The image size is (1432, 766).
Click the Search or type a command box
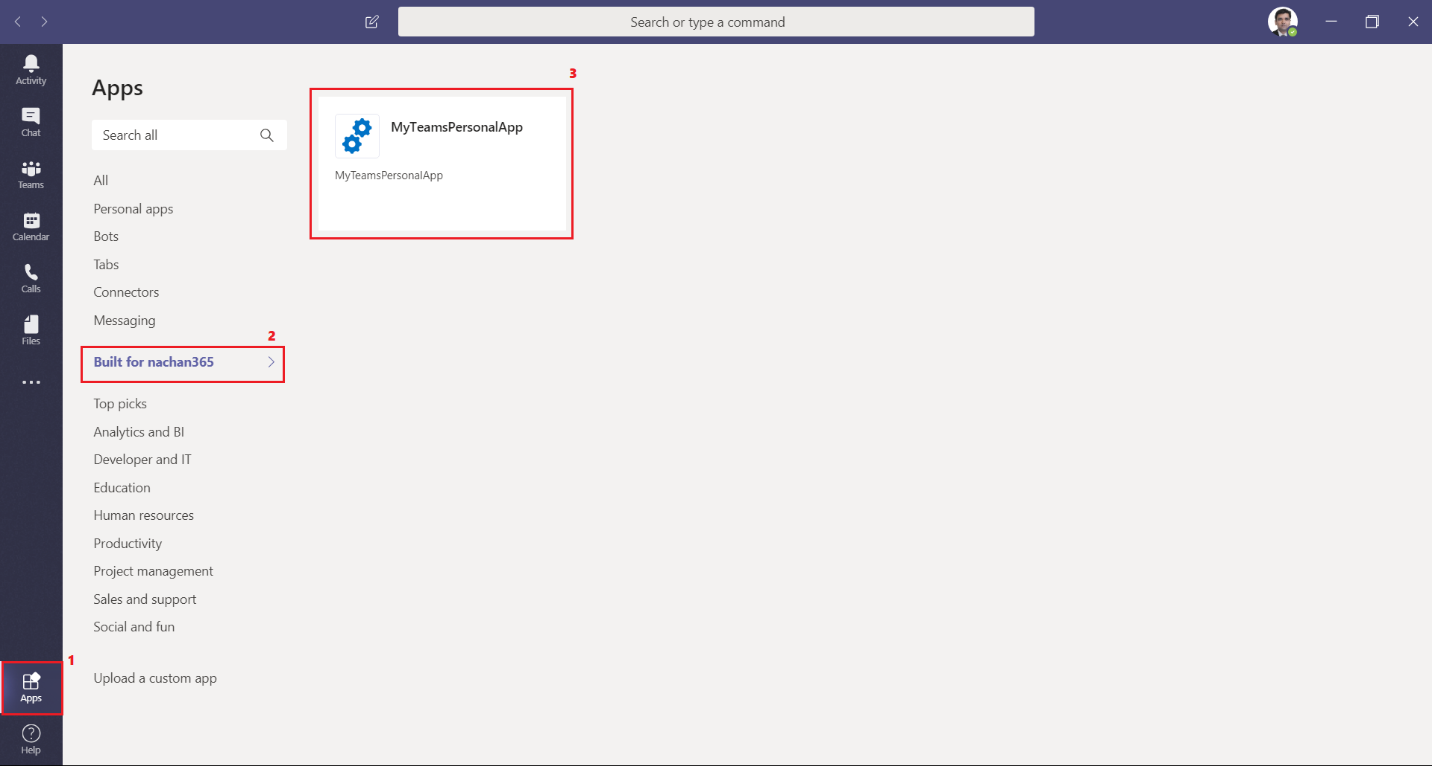[x=716, y=22]
